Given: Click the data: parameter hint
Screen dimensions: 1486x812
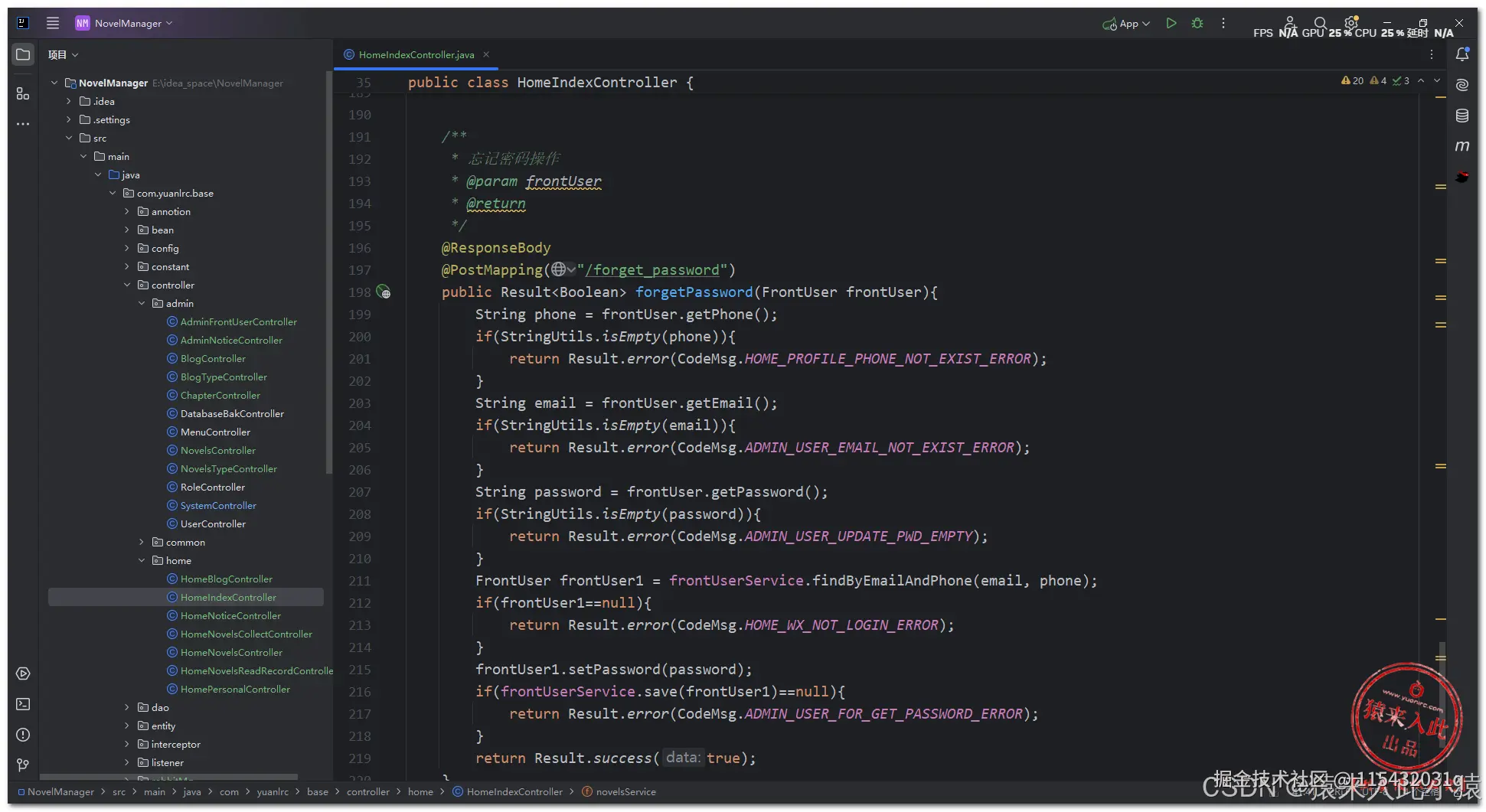Looking at the screenshot, I should 682,757.
